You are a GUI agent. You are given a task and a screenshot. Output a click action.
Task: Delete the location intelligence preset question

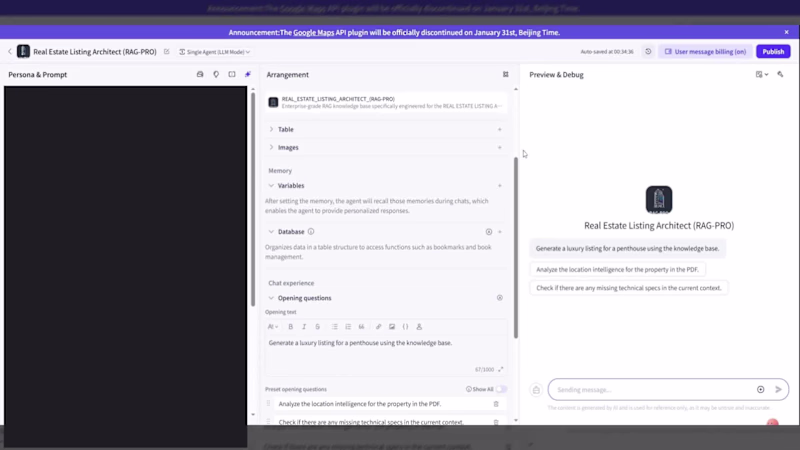(x=496, y=404)
